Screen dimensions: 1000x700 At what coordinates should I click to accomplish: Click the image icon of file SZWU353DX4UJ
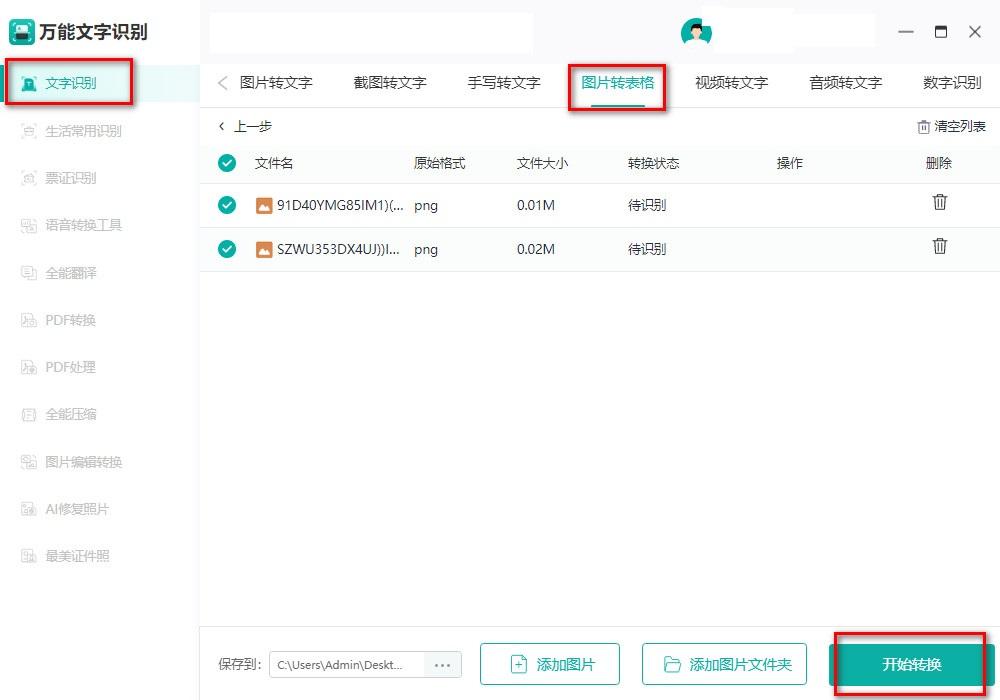pos(263,249)
